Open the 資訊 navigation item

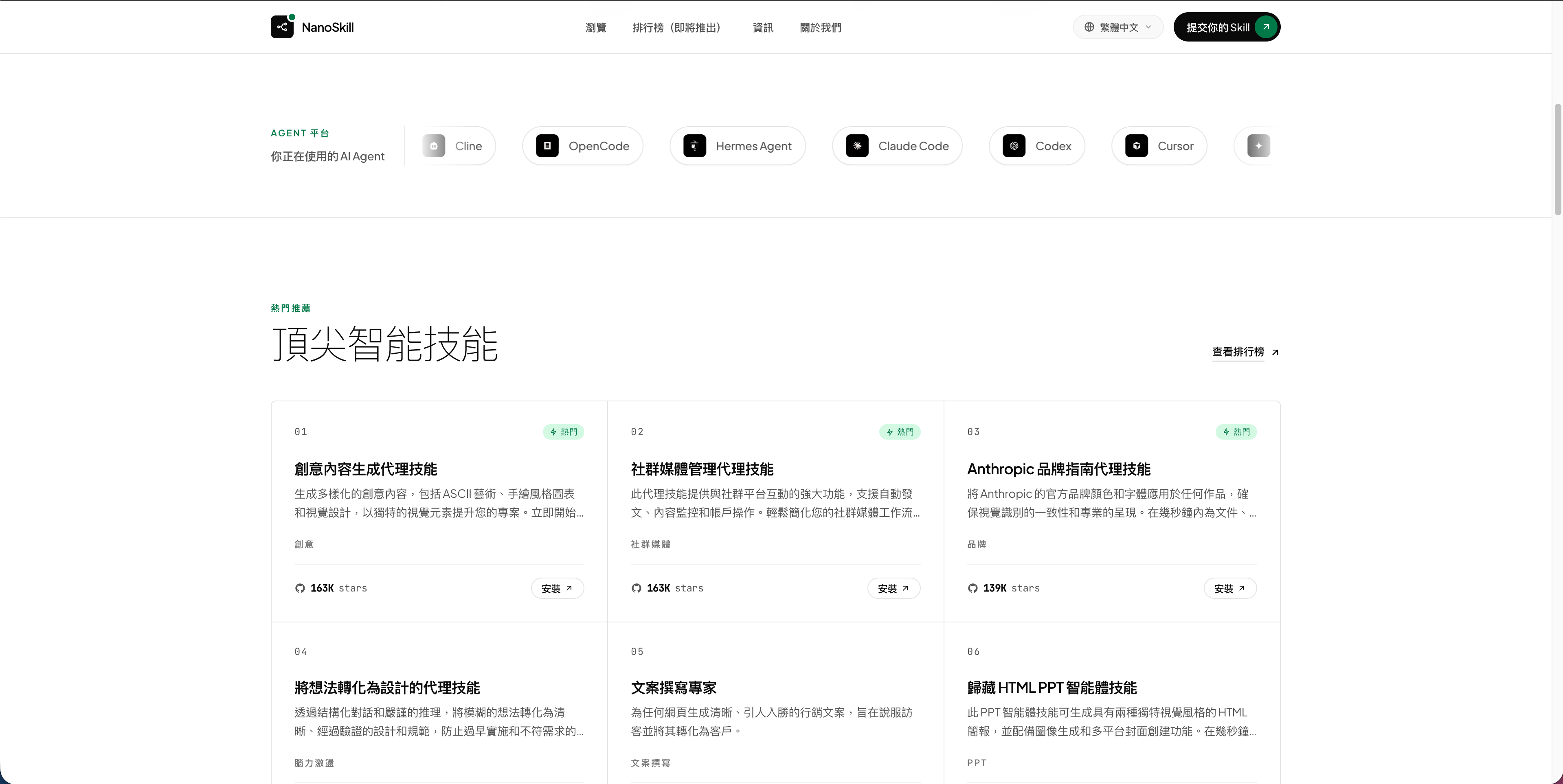pos(763,27)
